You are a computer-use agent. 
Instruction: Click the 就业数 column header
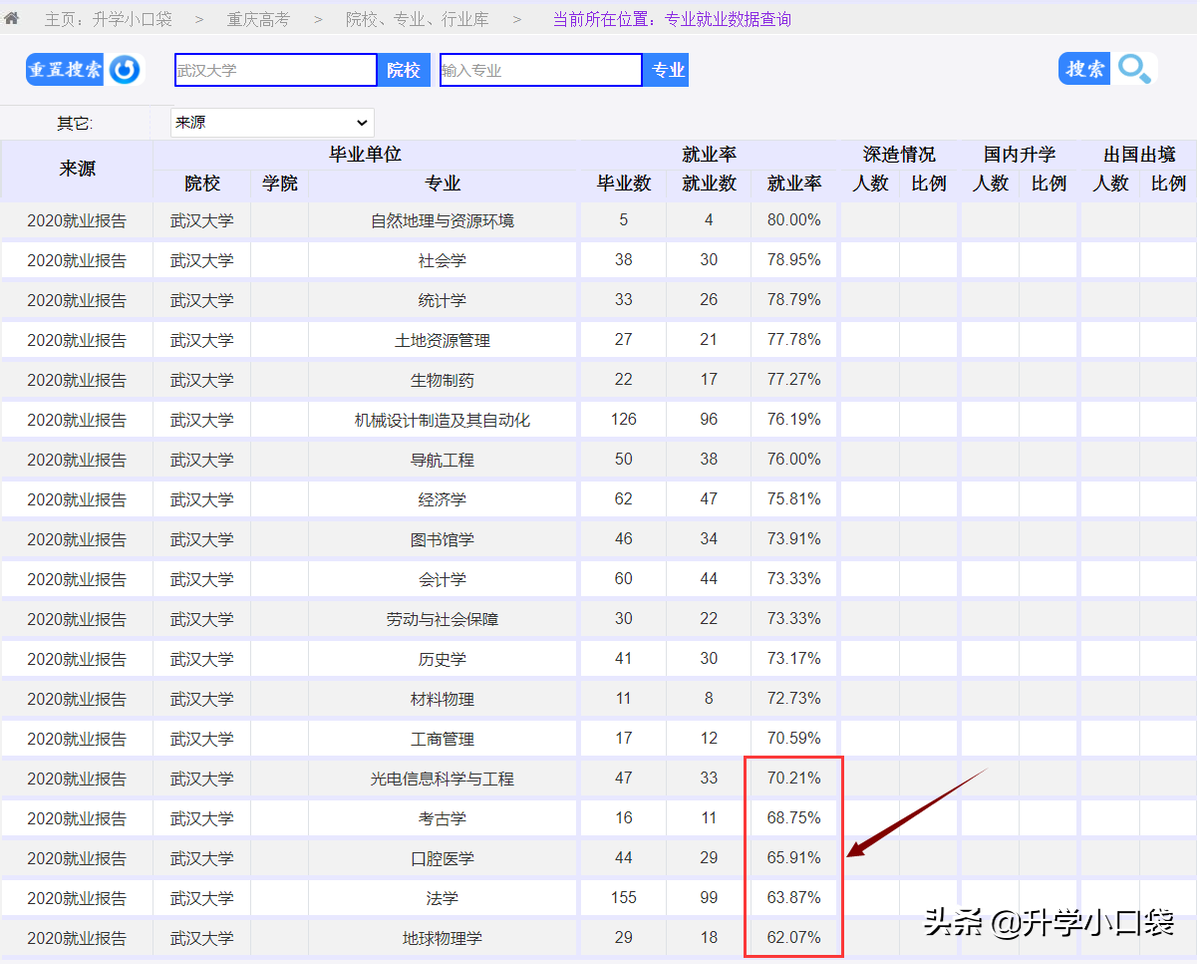point(709,184)
